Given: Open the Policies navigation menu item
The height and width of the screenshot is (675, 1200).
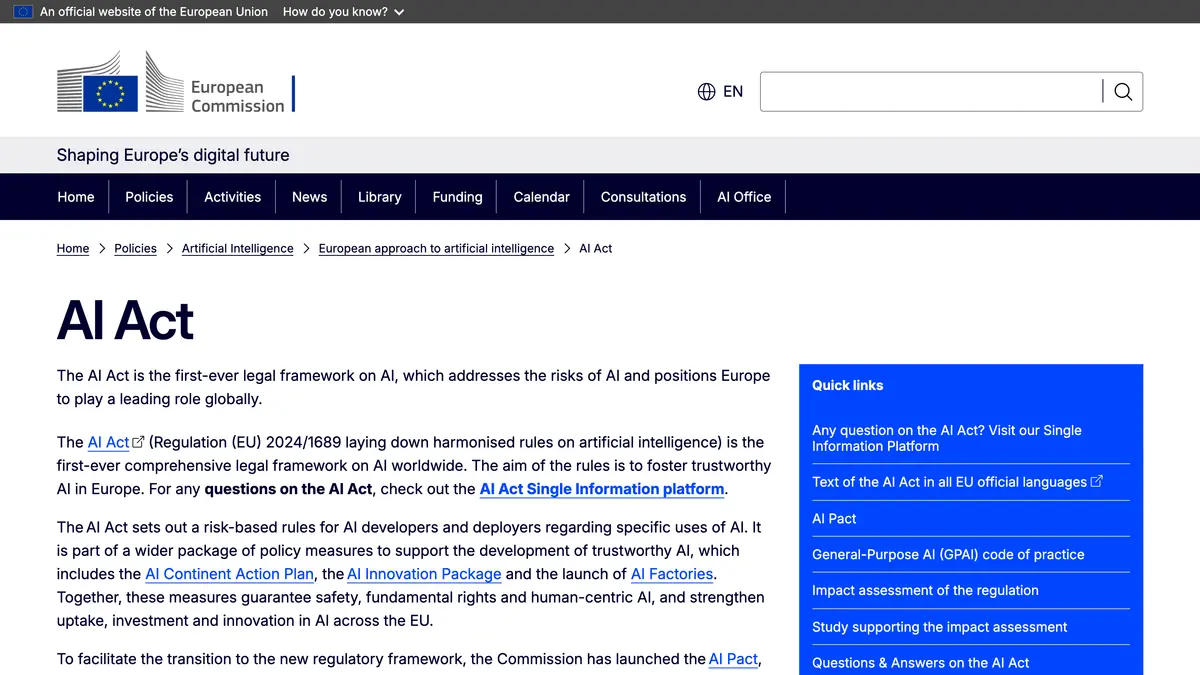Looking at the screenshot, I should point(149,197).
